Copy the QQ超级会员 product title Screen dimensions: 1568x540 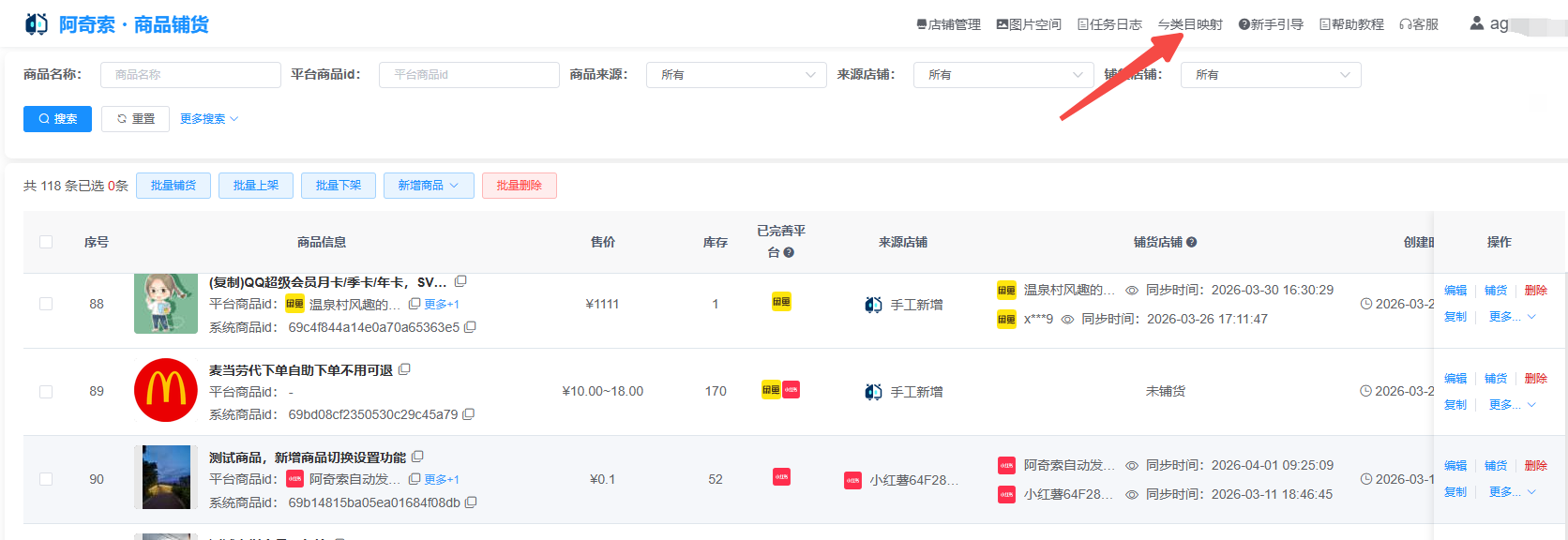(460, 281)
